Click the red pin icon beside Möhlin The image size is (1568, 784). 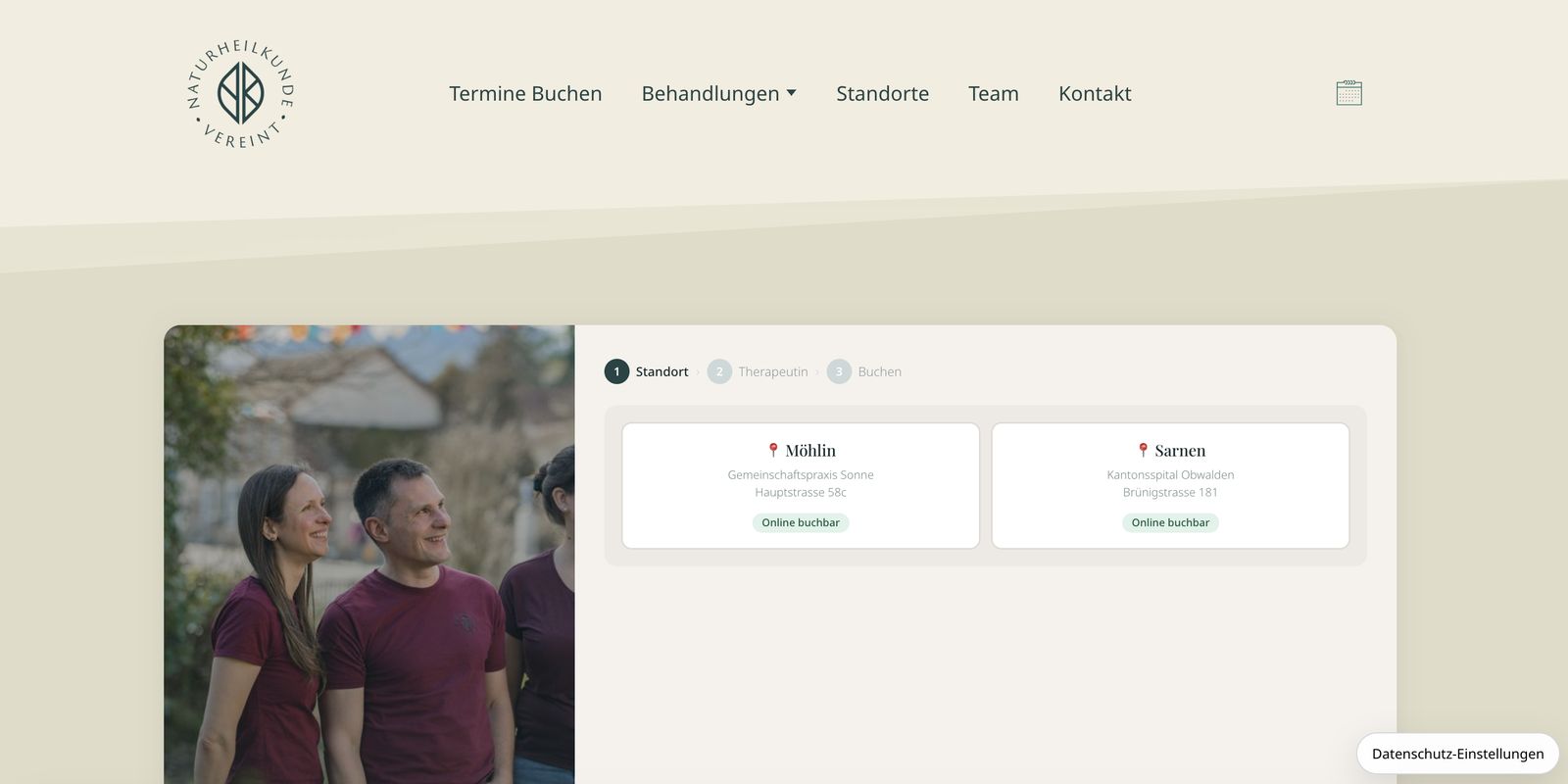coord(773,450)
